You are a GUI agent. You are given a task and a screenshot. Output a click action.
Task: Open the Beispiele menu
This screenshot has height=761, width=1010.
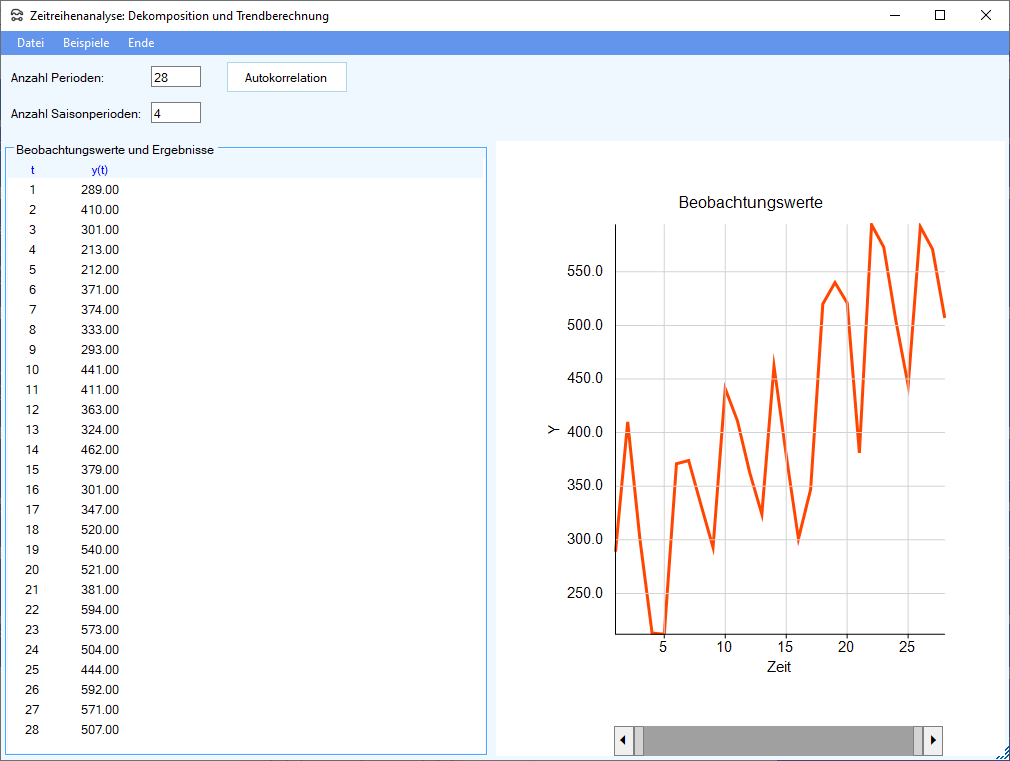click(x=86, y=43)
